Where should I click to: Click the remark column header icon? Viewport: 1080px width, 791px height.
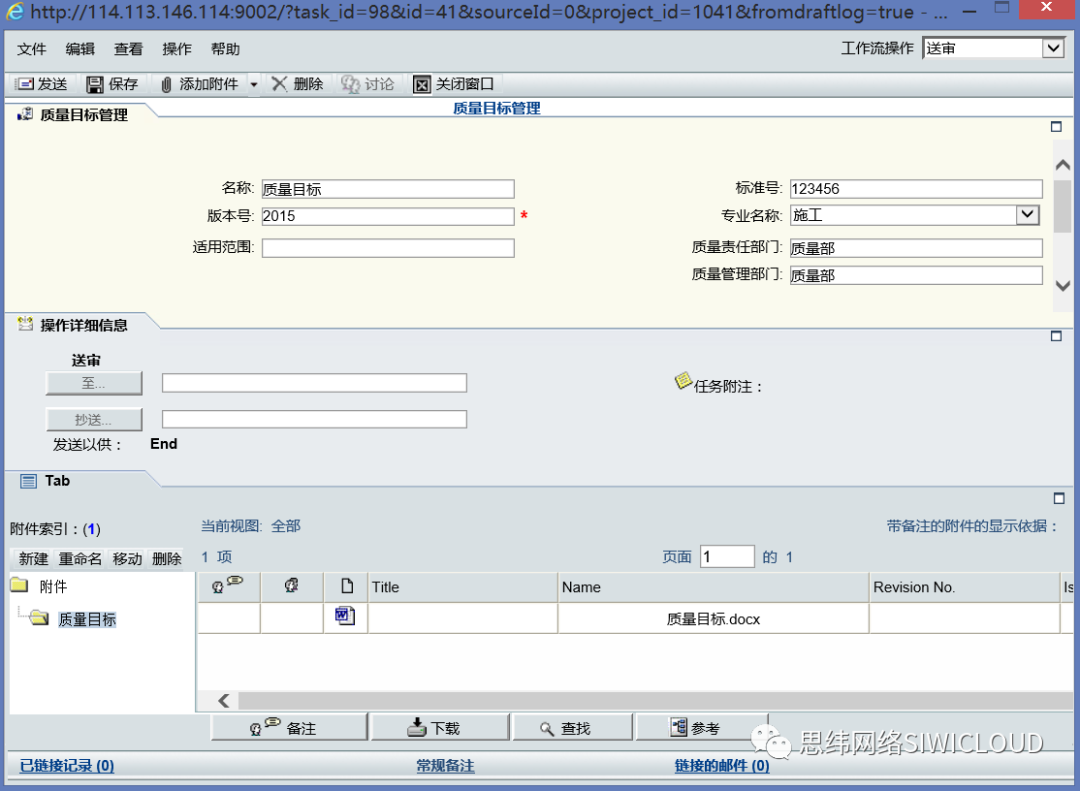pyautogui.click(x=228, y=585)
